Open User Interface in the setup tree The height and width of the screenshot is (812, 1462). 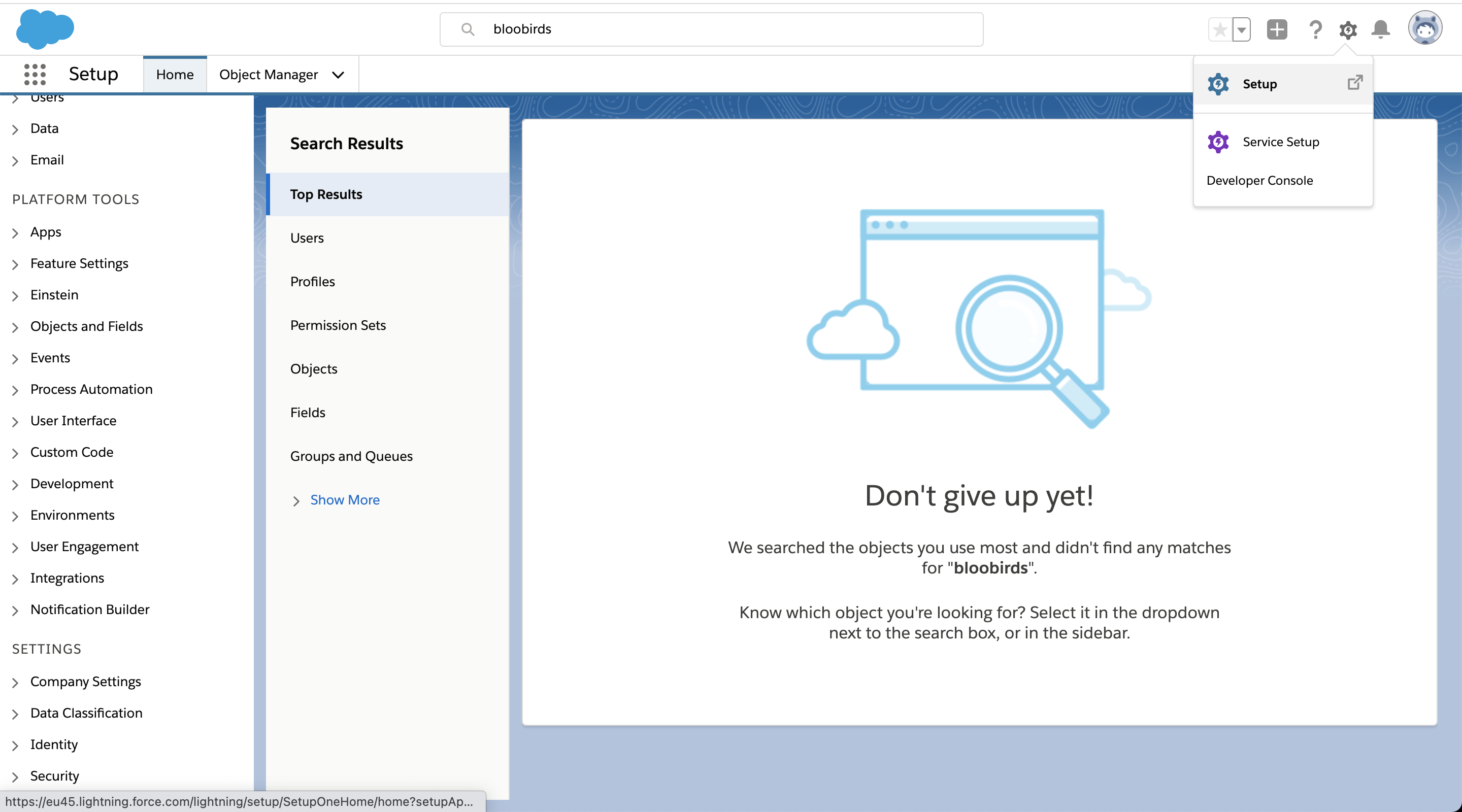pyautogui.click(x=73, y=421)
